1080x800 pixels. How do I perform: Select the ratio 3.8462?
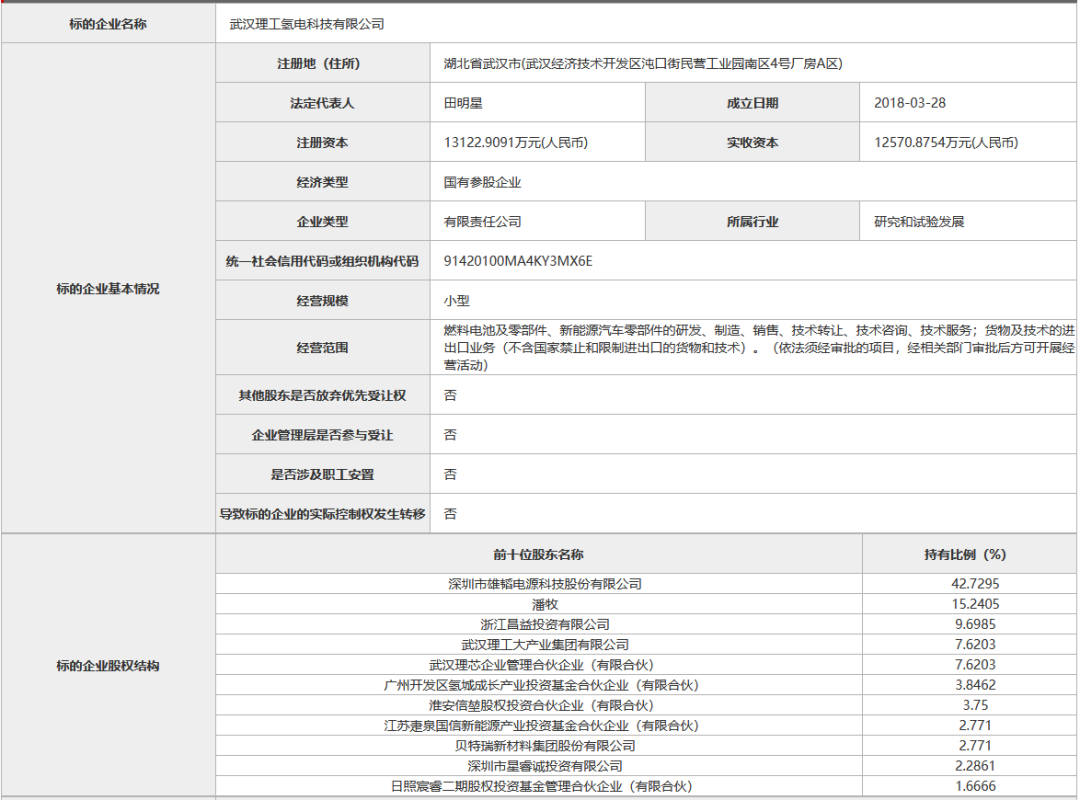click(x=975, y=685)
